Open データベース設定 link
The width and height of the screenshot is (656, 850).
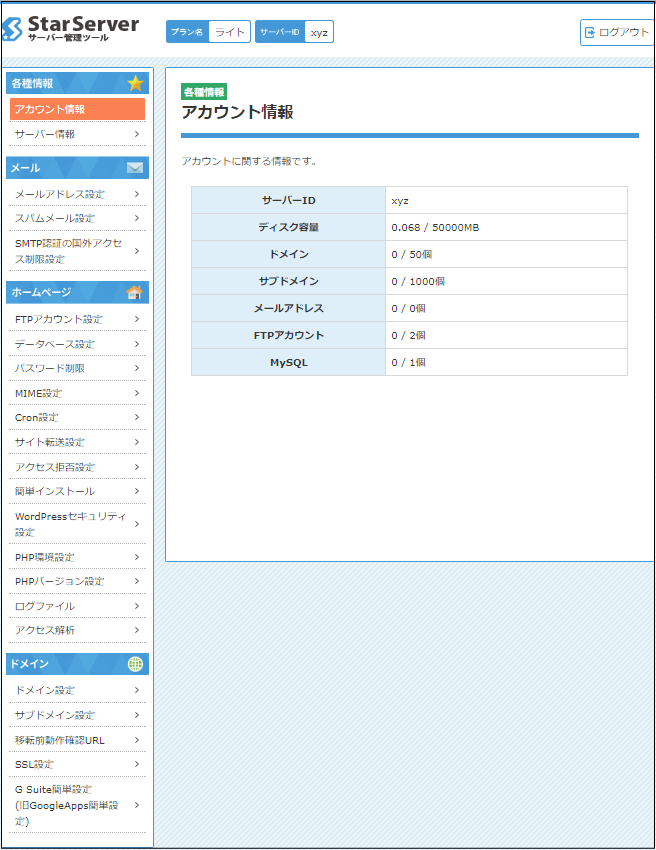[x=78, y=344]
